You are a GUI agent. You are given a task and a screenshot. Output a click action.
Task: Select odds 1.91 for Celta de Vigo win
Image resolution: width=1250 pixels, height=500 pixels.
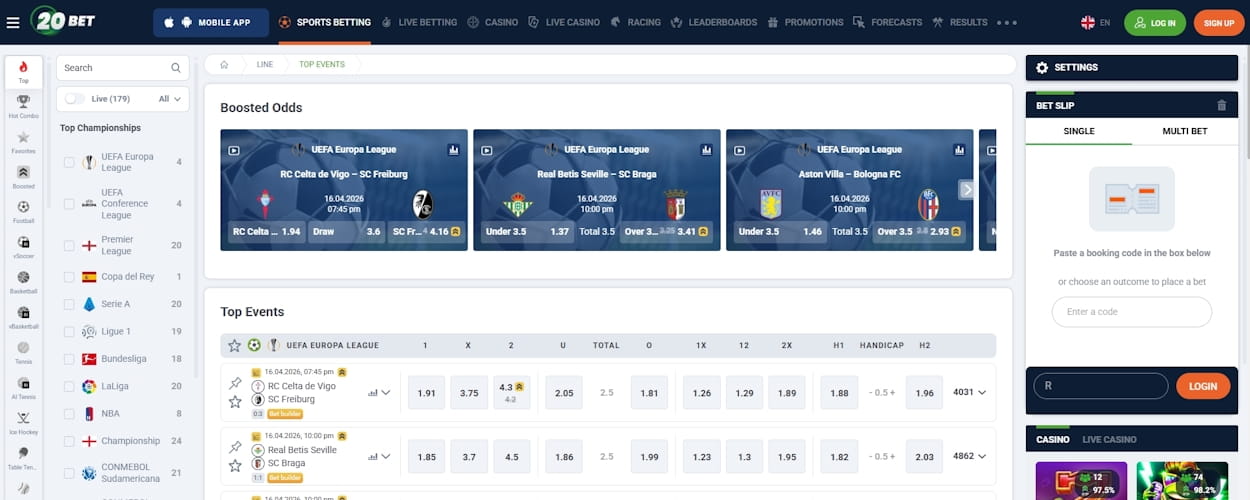point(427,393)
